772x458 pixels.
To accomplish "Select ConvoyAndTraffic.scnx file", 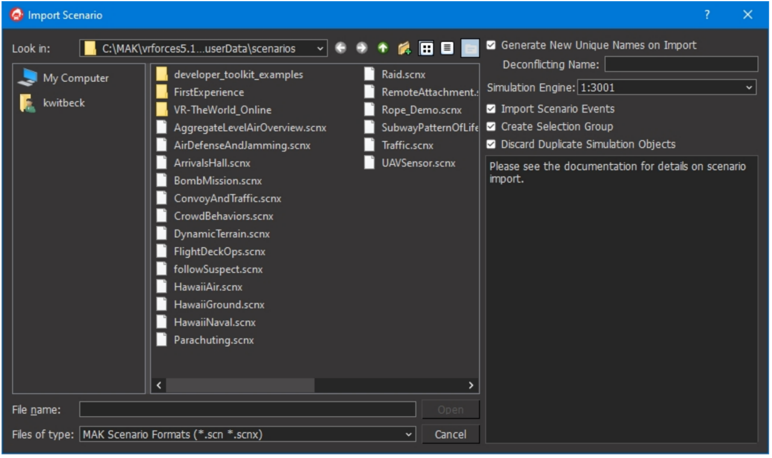I will 219,199.
